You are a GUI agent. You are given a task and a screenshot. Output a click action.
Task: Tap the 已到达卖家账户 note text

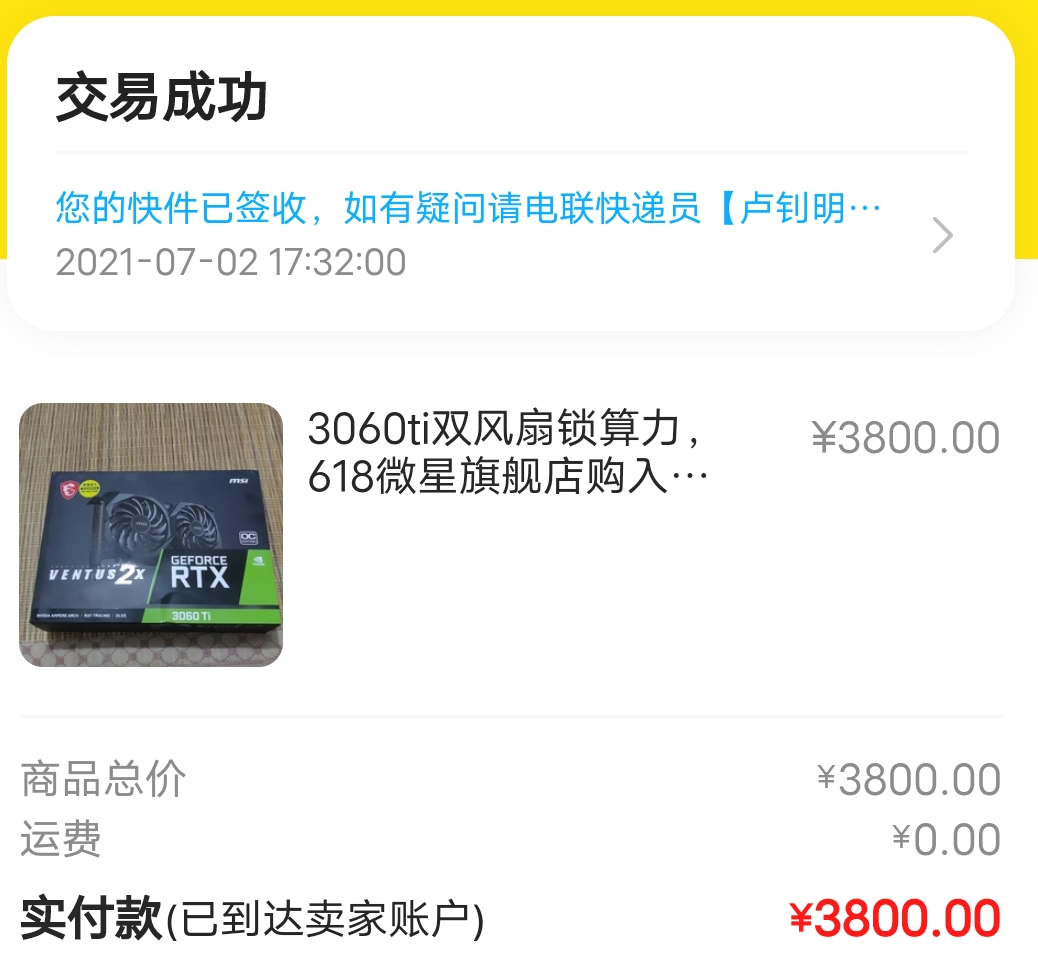(x=325, y=920)
